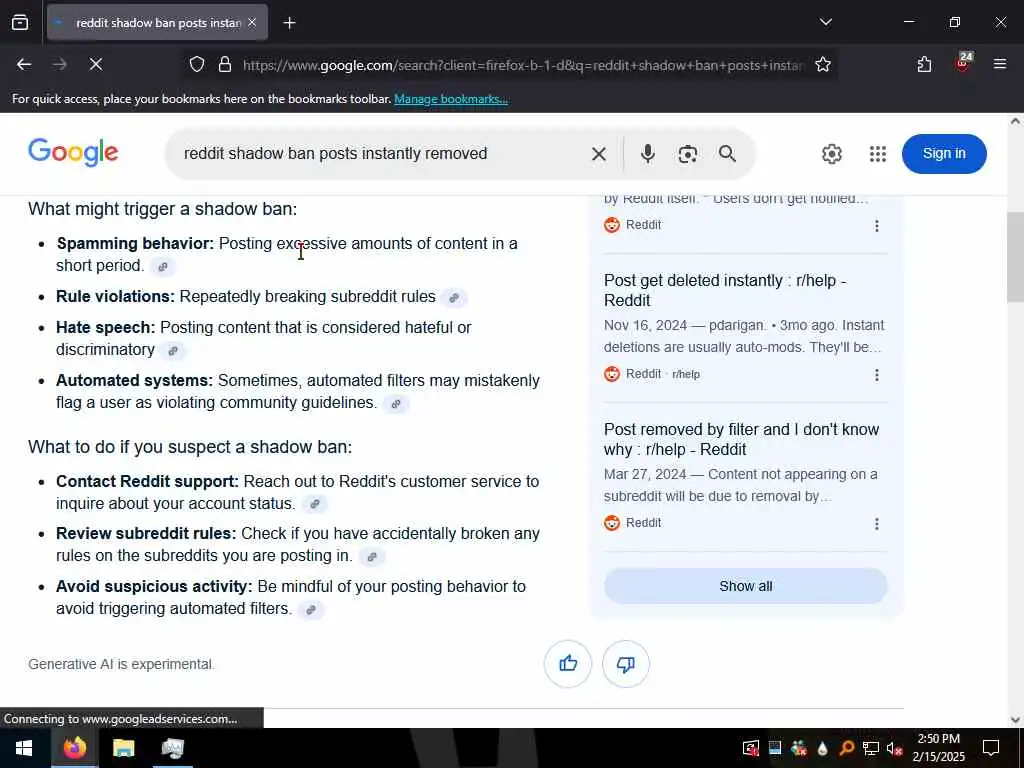Stop loading the page
1024x768 pixels.
coord(95,65)
